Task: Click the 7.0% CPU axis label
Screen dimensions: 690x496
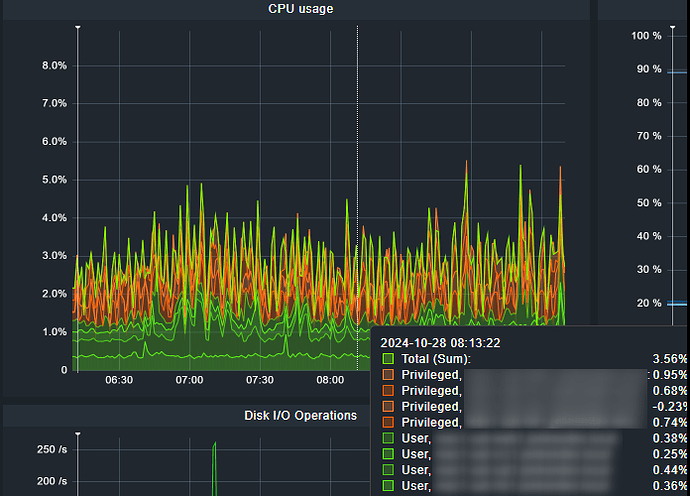Action: [55, 103]
